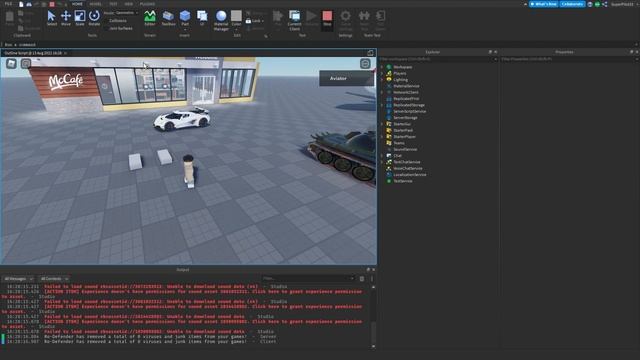Screen dimensions: 640x360
Task: Click the Collaborate button
Action: click(x=572, y=4)
